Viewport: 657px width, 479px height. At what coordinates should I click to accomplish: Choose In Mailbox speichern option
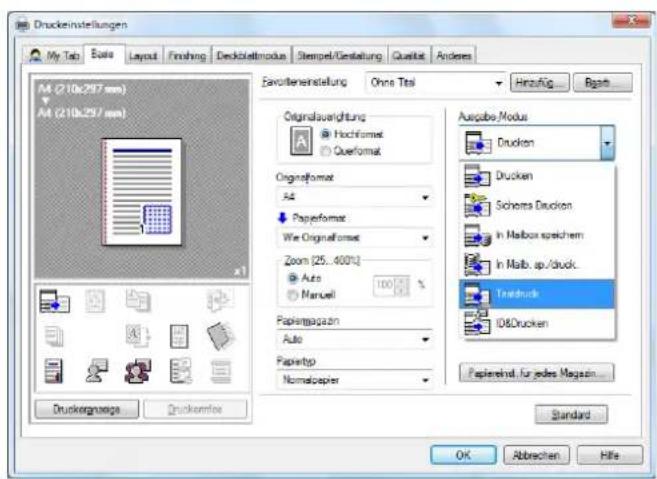tap(537, 235)
